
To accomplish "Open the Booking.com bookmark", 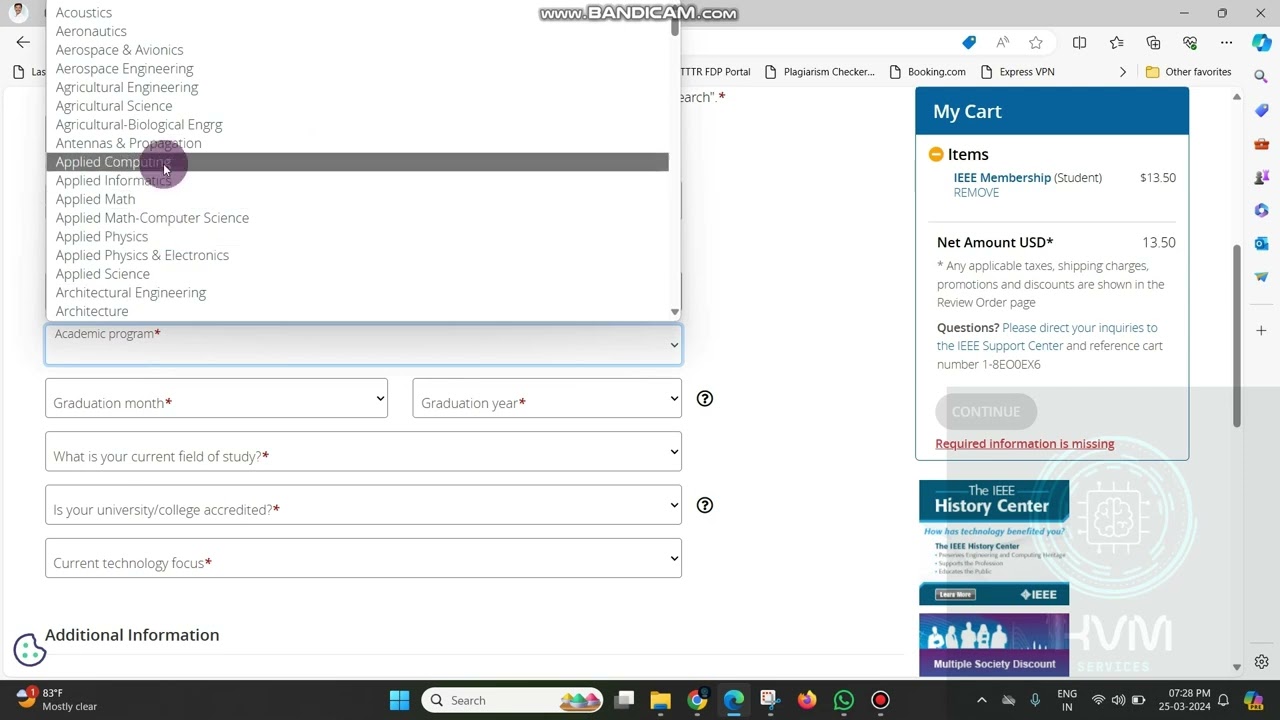I will click(926, 72).
